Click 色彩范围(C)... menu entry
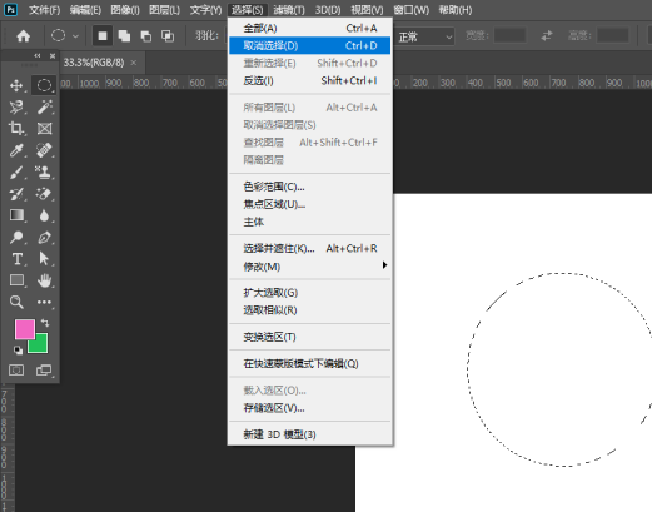Image resolution: width=652 pixels, height=513 pixels. [274, 186]
